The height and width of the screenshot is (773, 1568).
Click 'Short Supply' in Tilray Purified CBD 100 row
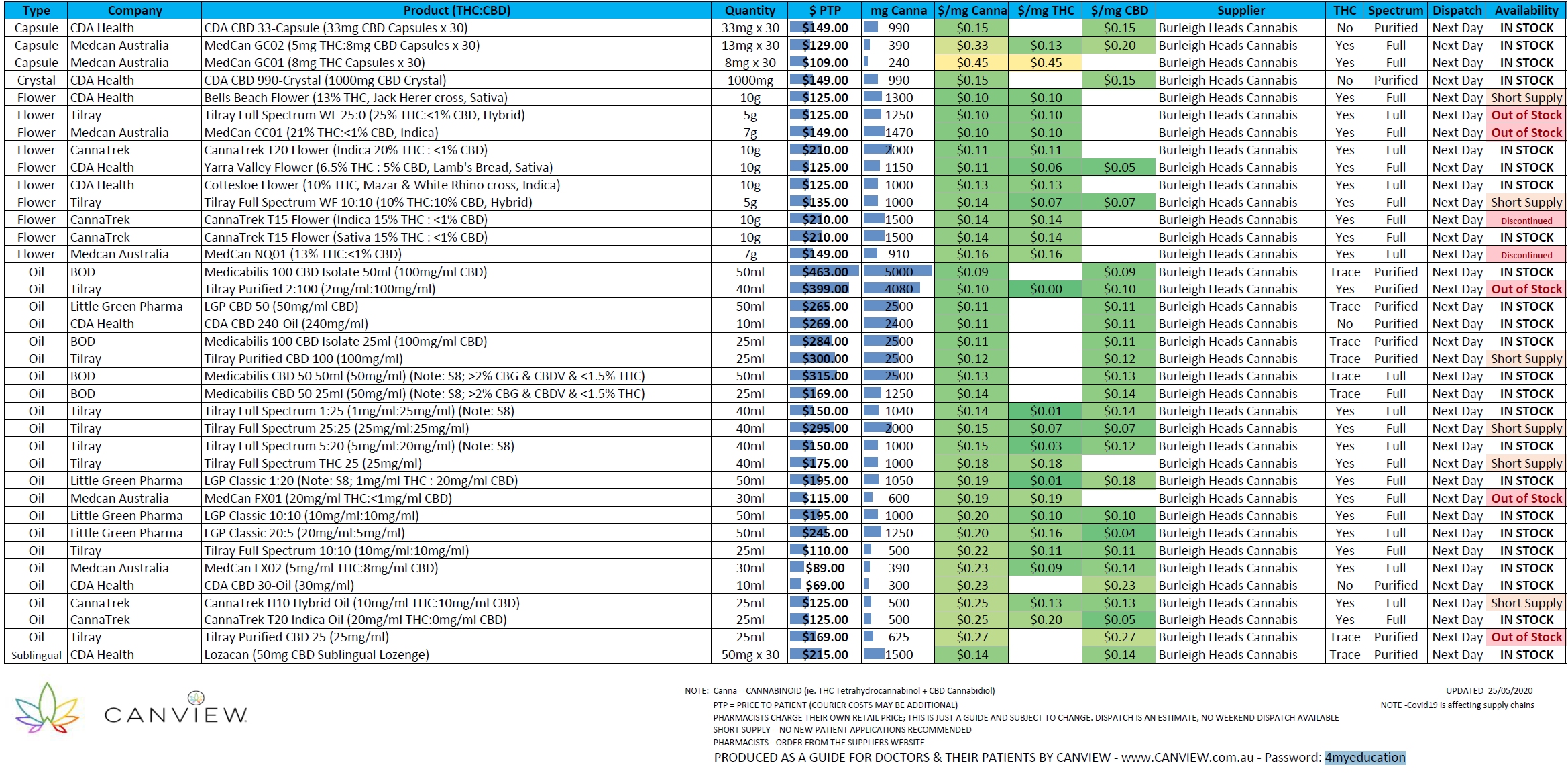point(1526,359)
